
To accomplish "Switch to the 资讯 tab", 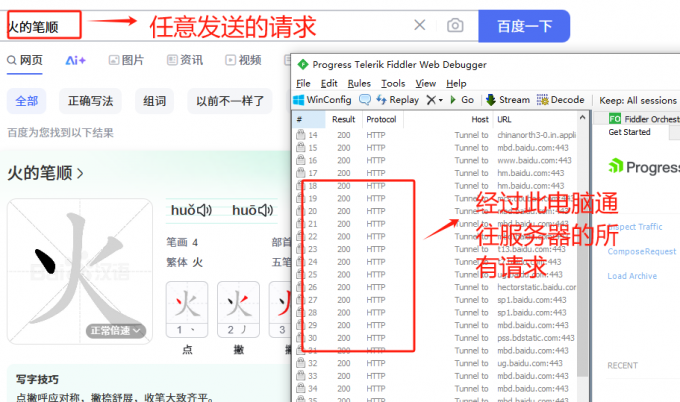I will 185,60.
